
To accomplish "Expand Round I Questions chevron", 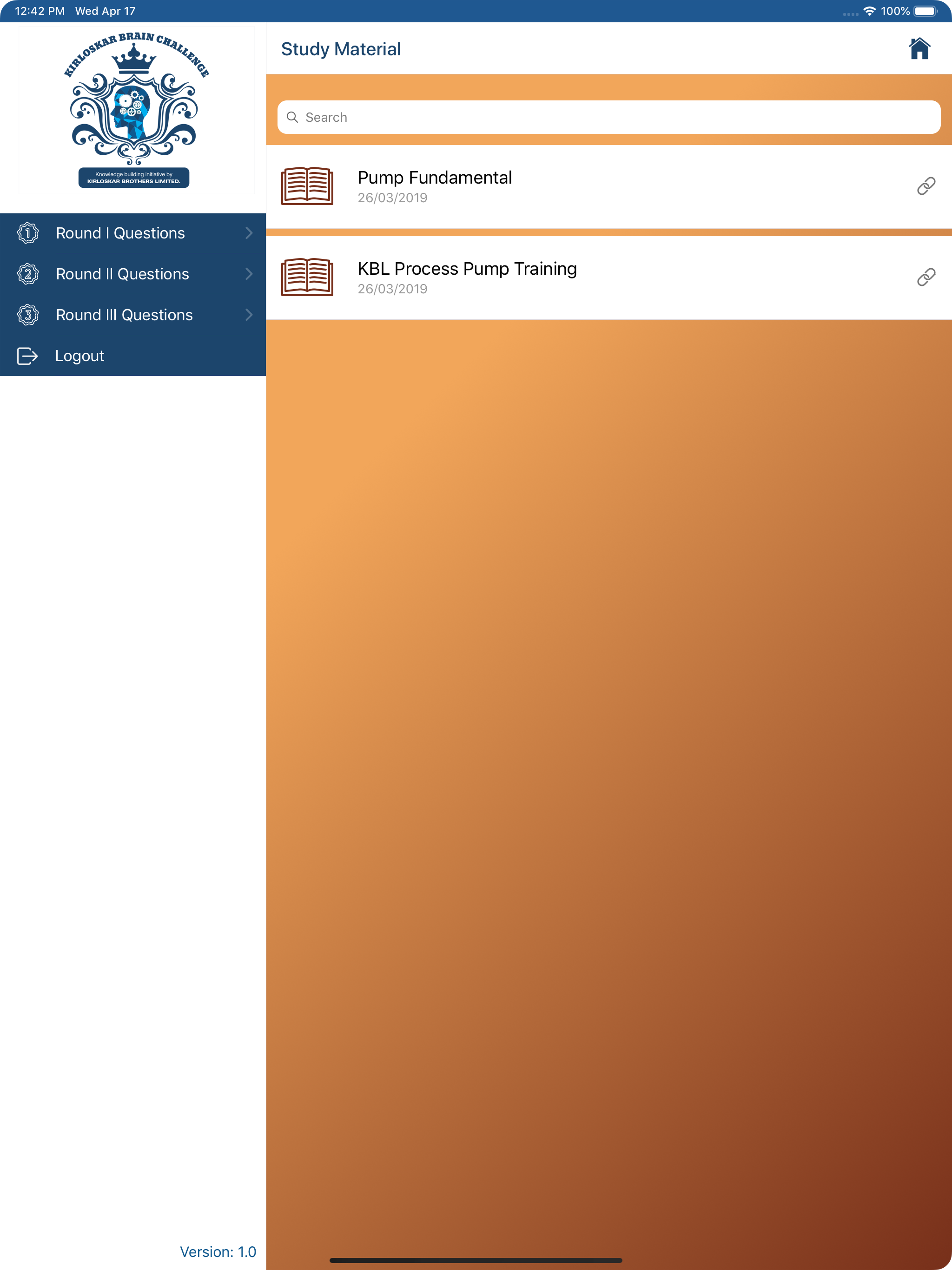I will pyautogui.click(x=249, y=232).
